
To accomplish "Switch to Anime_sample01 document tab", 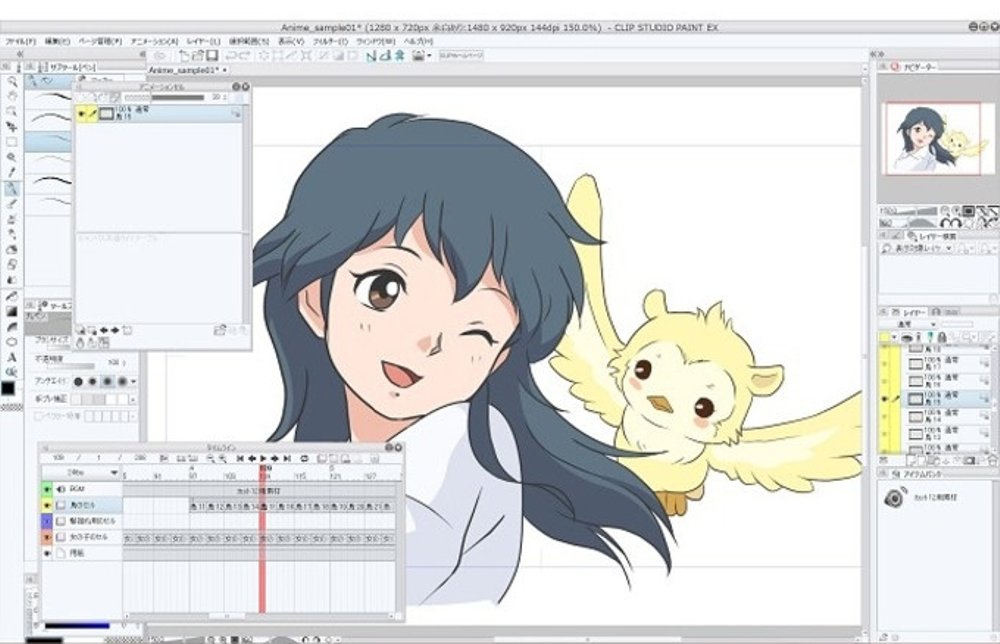I will tap(188, 70).
